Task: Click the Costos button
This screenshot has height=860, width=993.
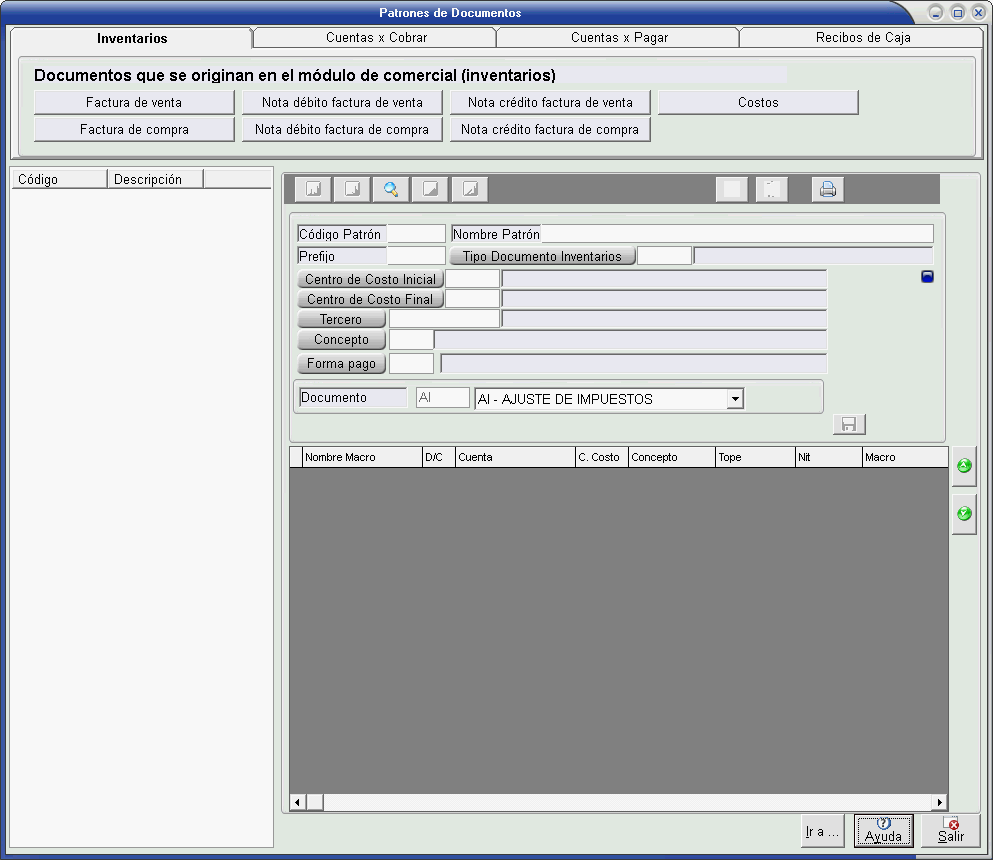Action: 758,102
